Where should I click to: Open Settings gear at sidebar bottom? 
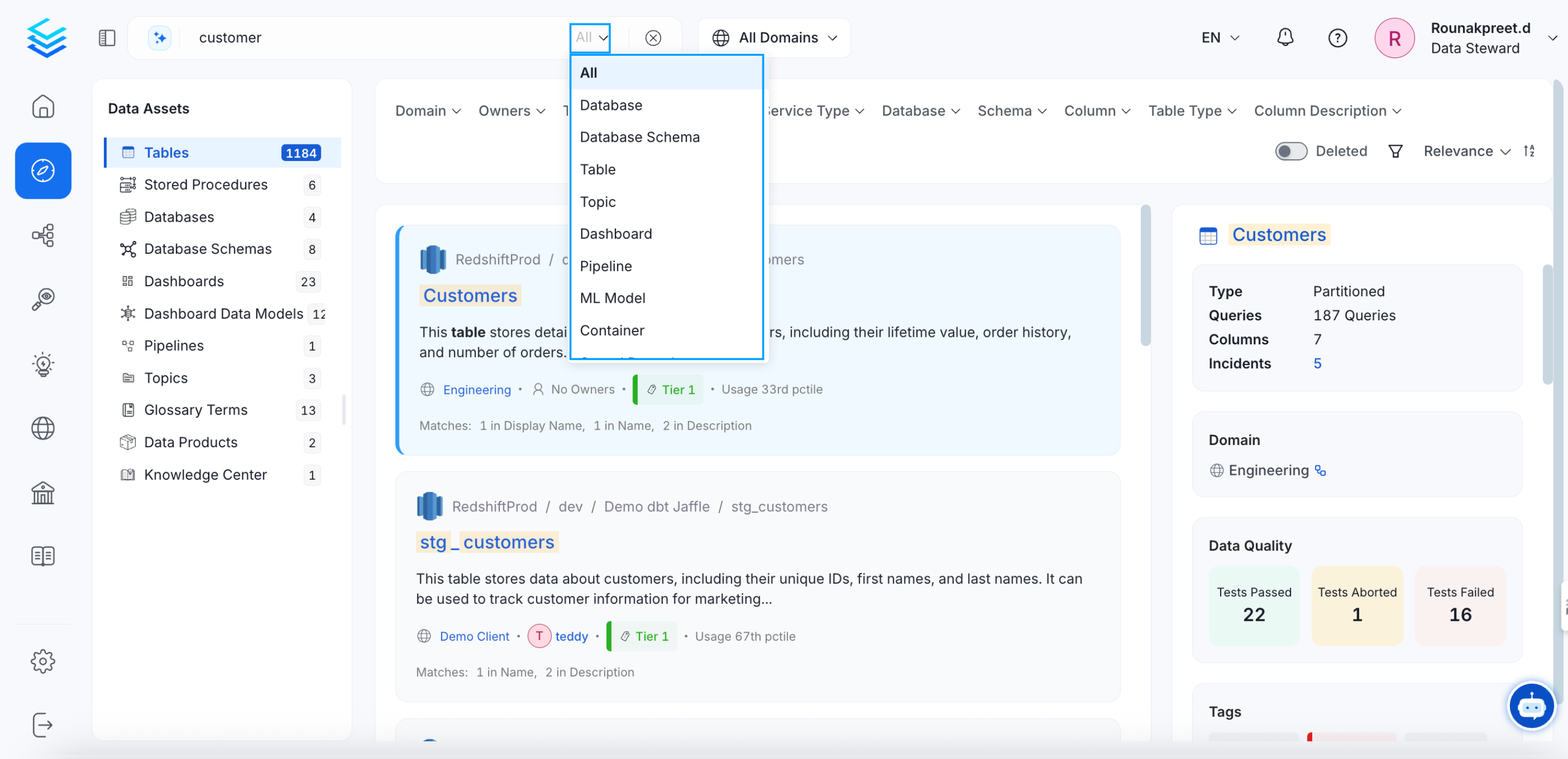tap(43, 661)
